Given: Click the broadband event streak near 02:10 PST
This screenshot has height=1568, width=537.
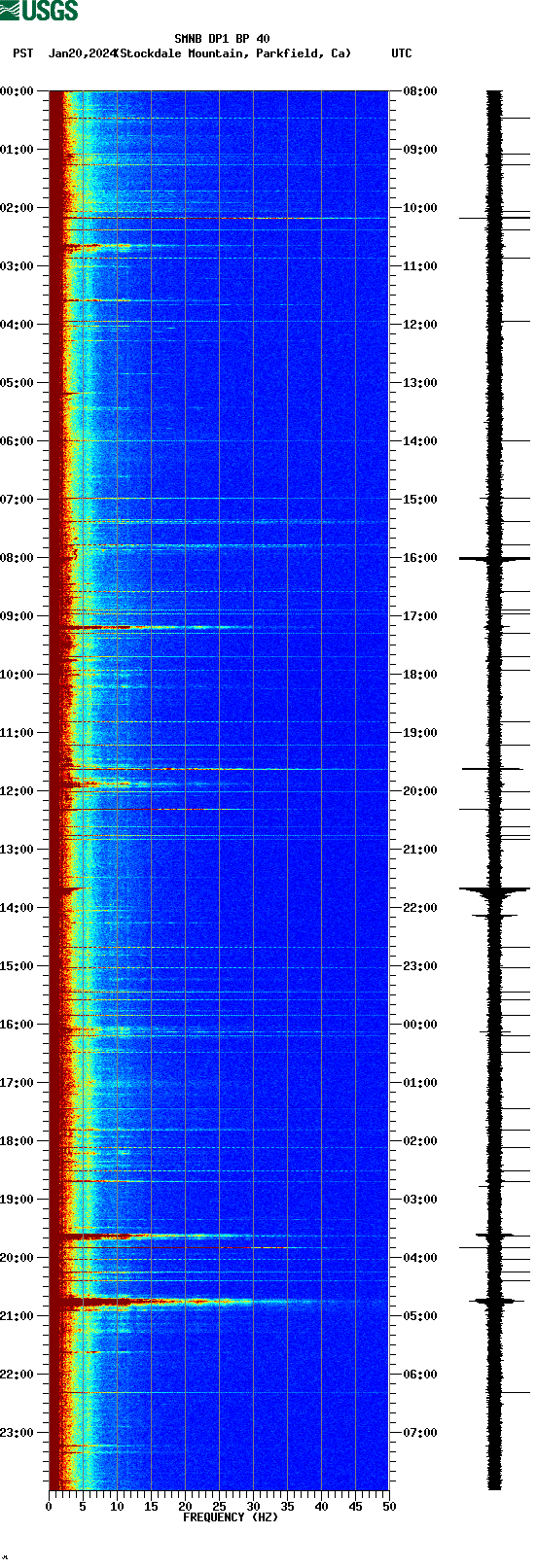Looking at the screenshot, I should click(224, 218).
